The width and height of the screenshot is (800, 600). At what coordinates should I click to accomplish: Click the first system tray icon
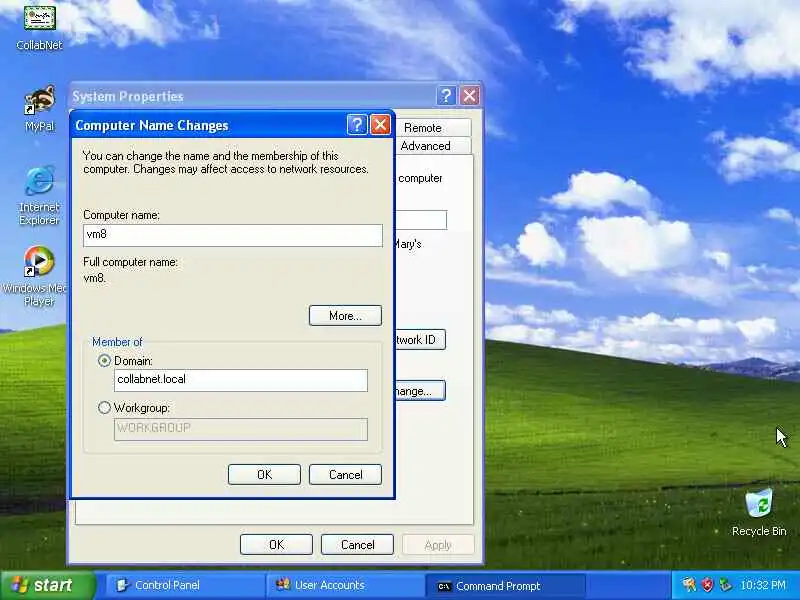[x=689, y=585]
